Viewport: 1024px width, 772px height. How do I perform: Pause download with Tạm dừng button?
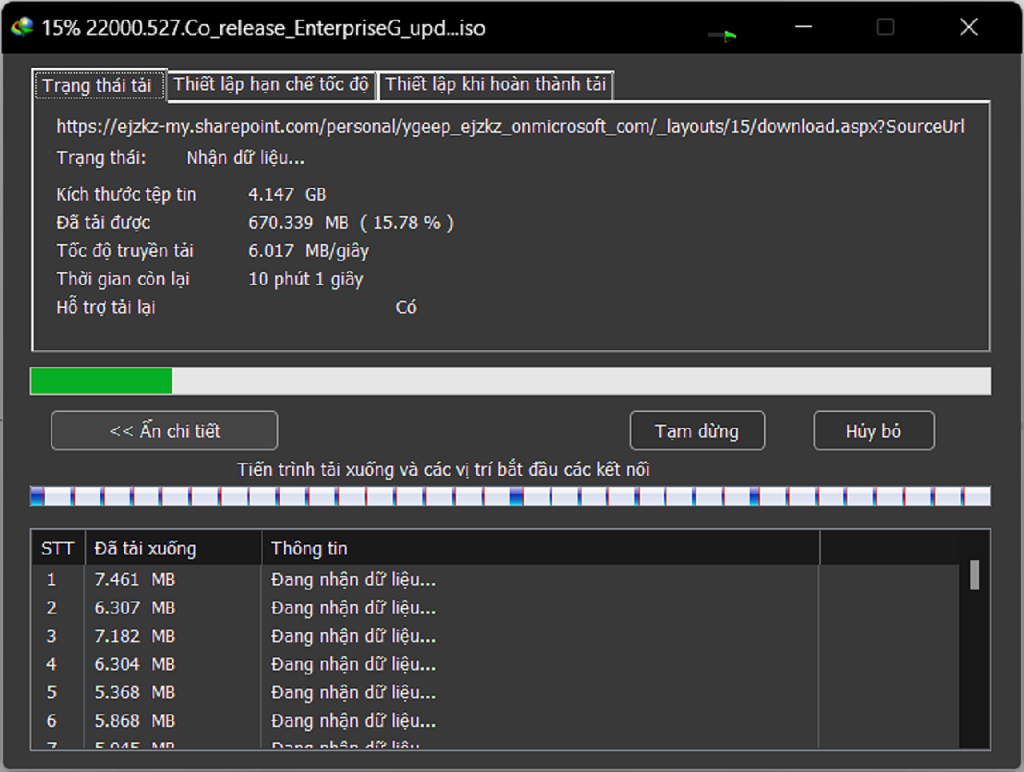[x=697, y=430]
